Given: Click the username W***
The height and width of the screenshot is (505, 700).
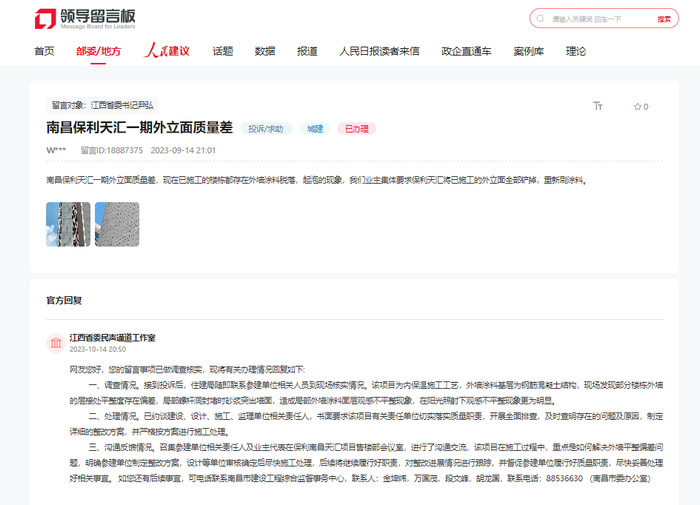Looking at the screenshot, I should [56, 150].
